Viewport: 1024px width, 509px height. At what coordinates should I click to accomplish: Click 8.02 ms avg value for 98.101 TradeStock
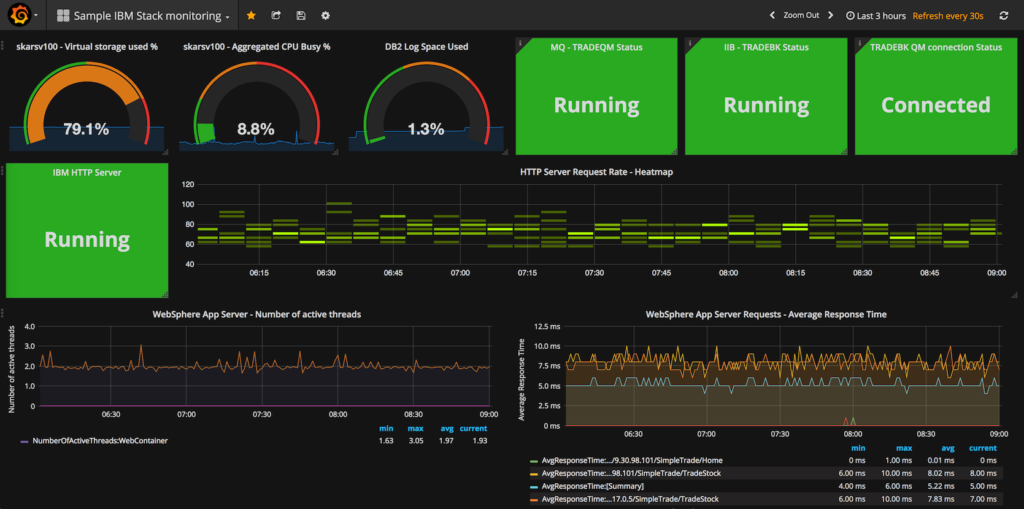pos(941,474)
